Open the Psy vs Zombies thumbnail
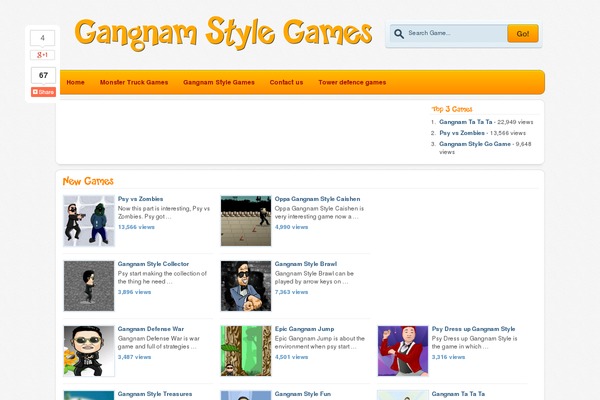Screen dimensions: 600x400 (89, 221)
